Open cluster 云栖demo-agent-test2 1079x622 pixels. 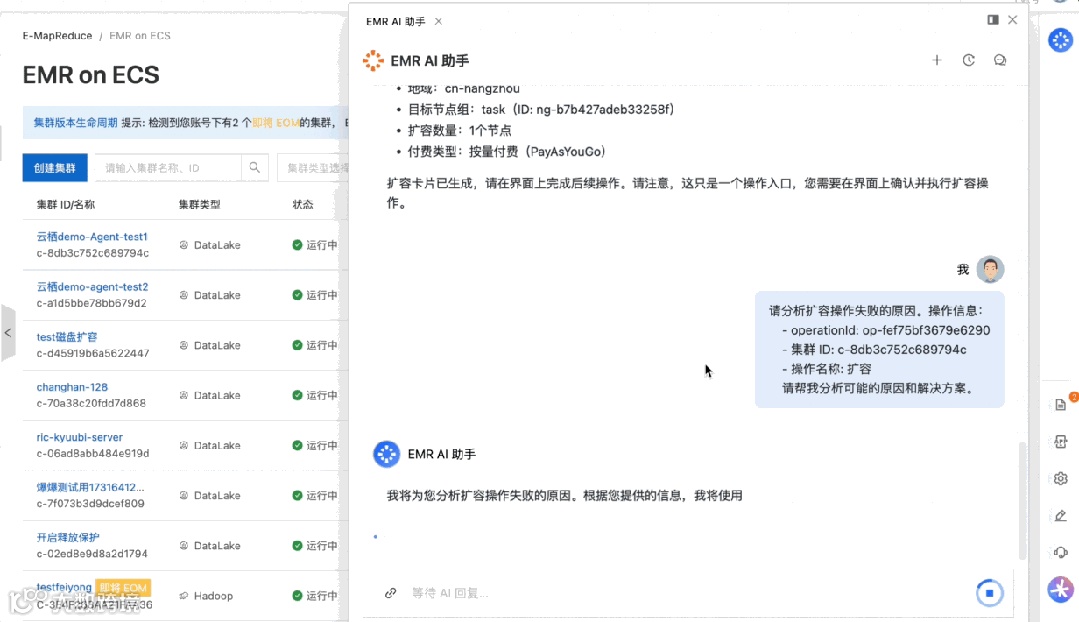pos(92,287)
